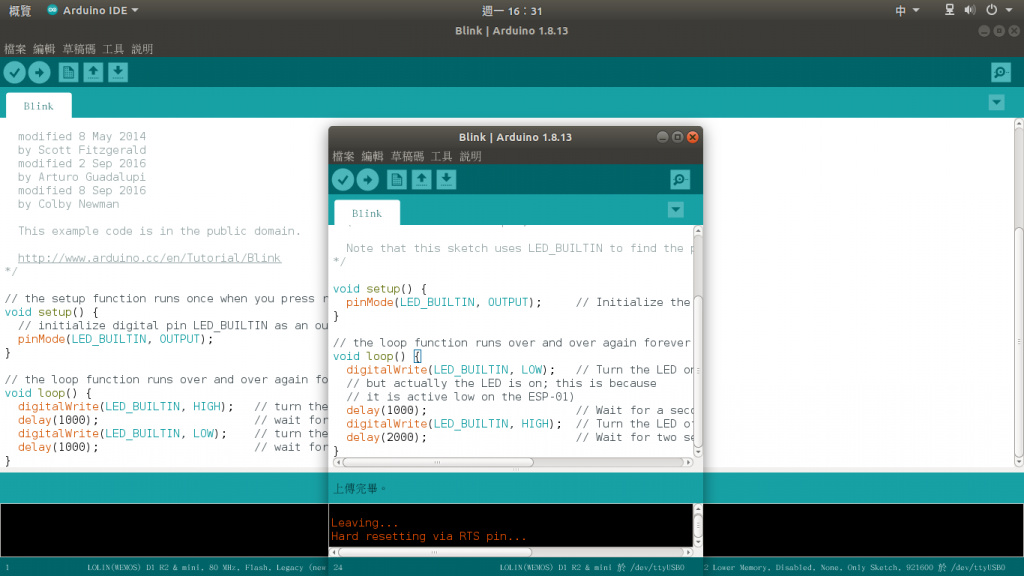Click 'This example code is in the public domain.'
This screenshot has height=576, width=1024.
pyautogui.click(x=159, y=231)
